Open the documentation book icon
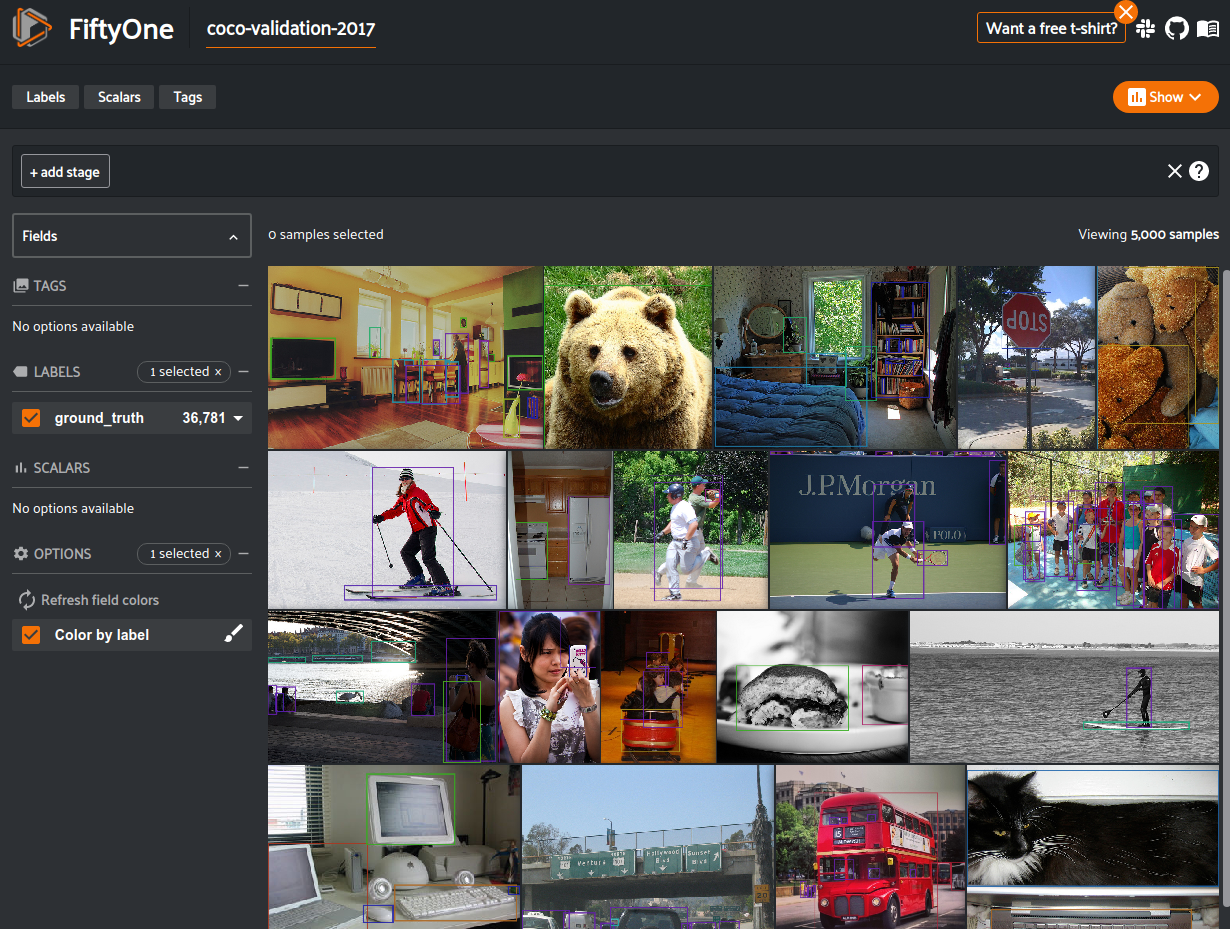This screenshot has height=929, width=1230. click(1208, 29)
